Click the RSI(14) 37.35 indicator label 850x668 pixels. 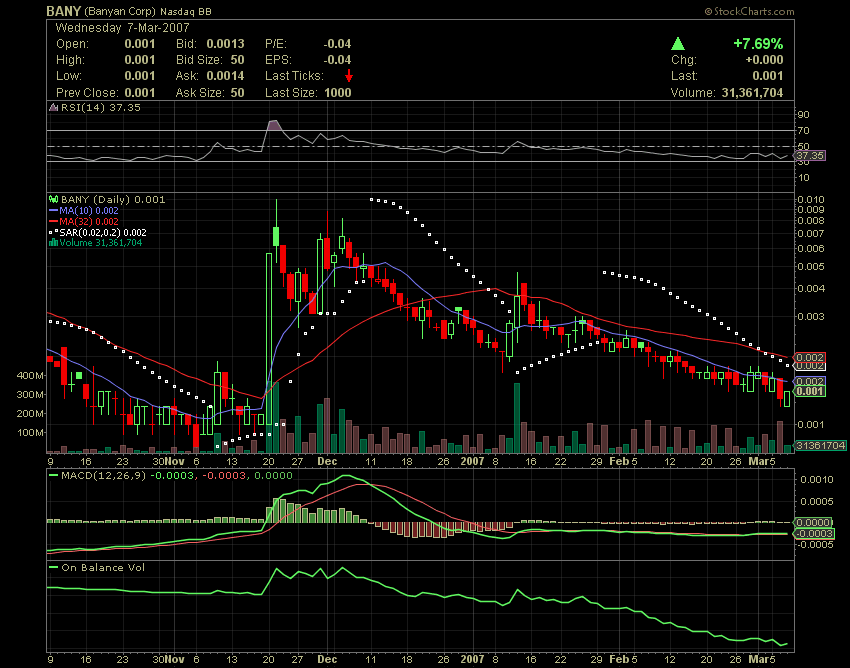[x=100, y=107]
